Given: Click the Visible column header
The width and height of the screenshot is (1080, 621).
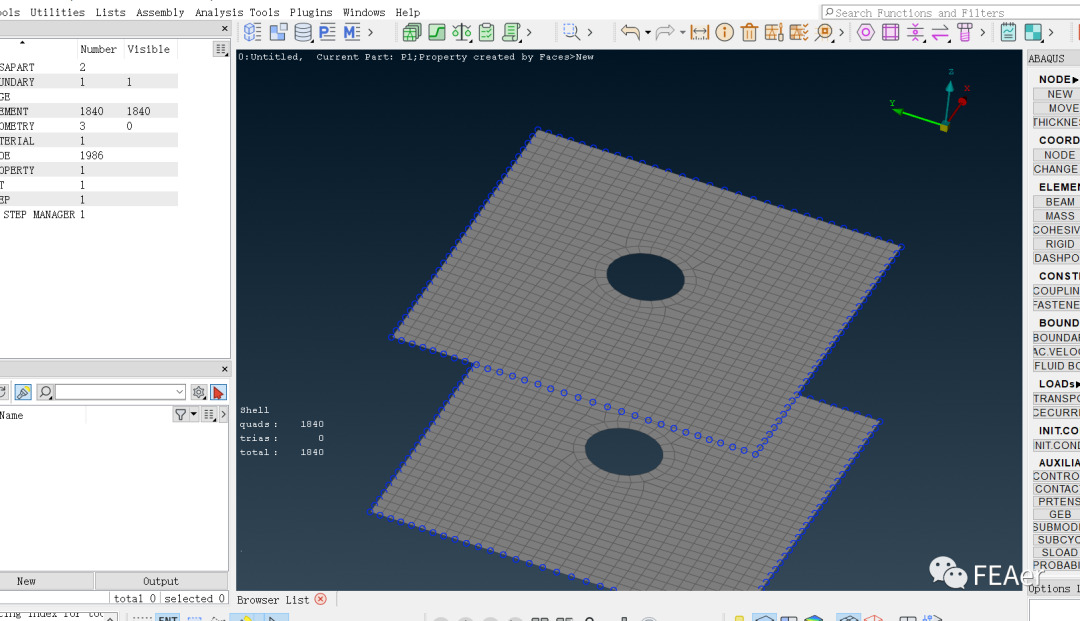Looking at the screenshot, I should (148, 49).
